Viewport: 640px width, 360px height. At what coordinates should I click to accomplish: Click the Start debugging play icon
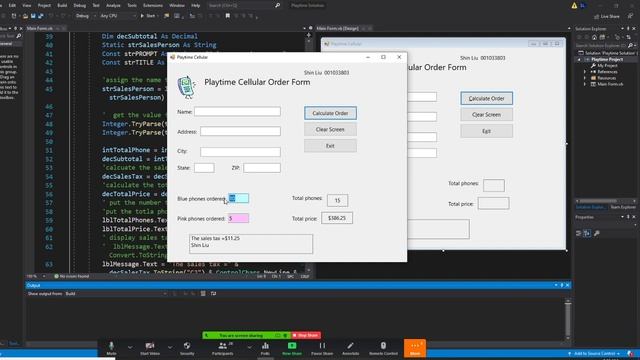point(142,16)
